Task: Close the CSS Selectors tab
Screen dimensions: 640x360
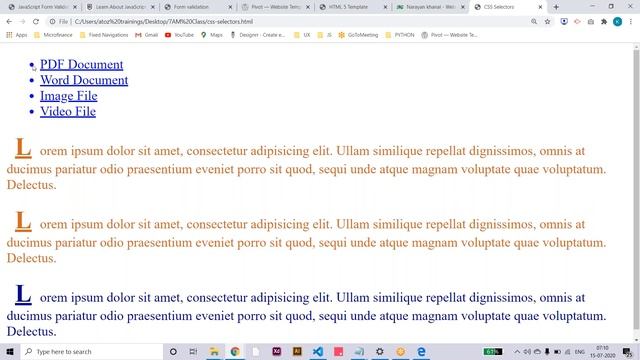Action: point(540,7)
